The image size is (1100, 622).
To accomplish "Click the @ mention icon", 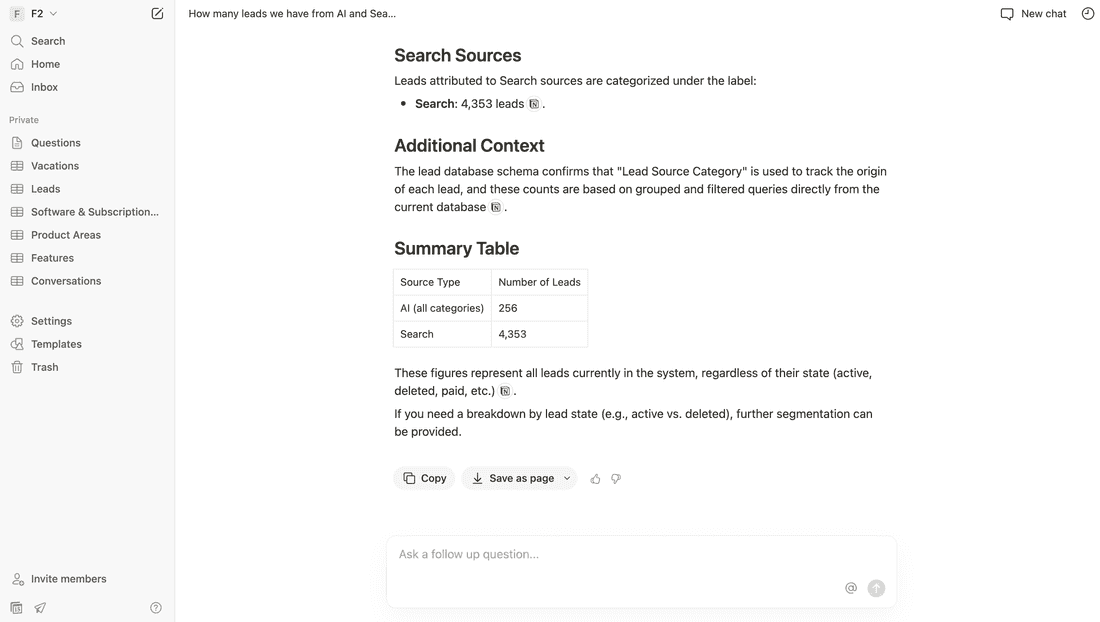I will 851,588.
